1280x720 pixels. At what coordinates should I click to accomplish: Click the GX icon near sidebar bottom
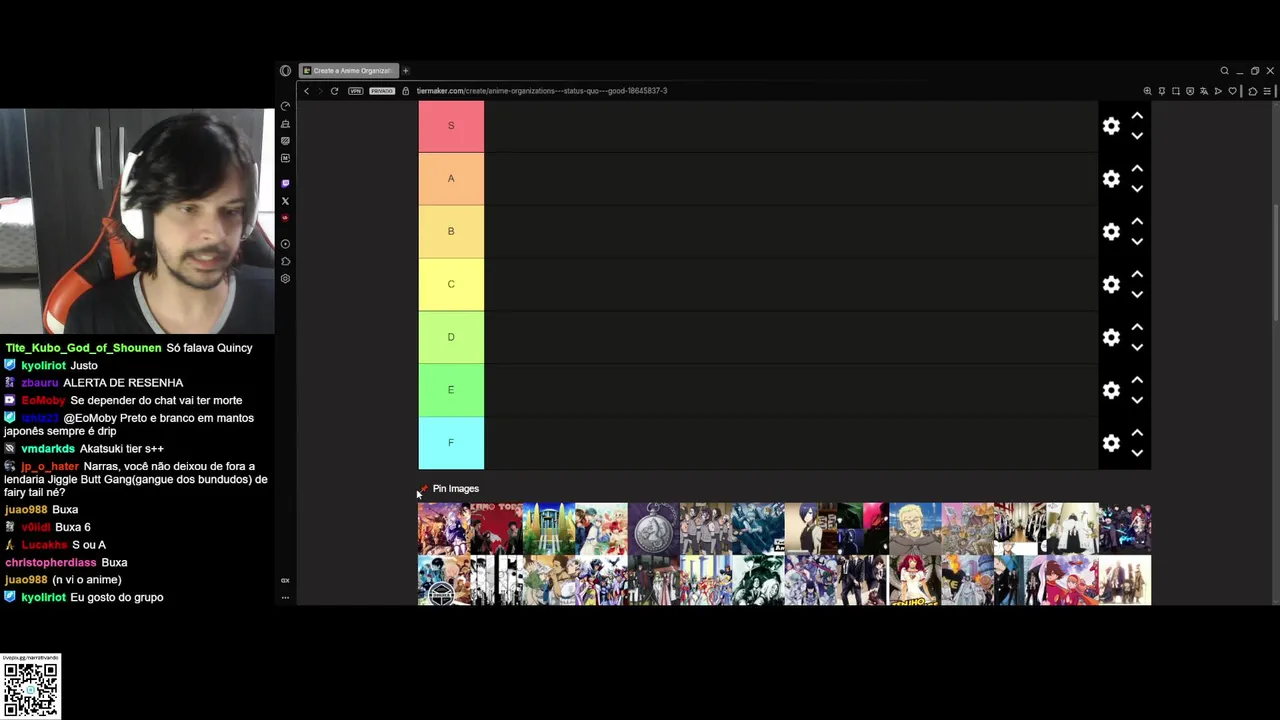[x=285, y=581]
